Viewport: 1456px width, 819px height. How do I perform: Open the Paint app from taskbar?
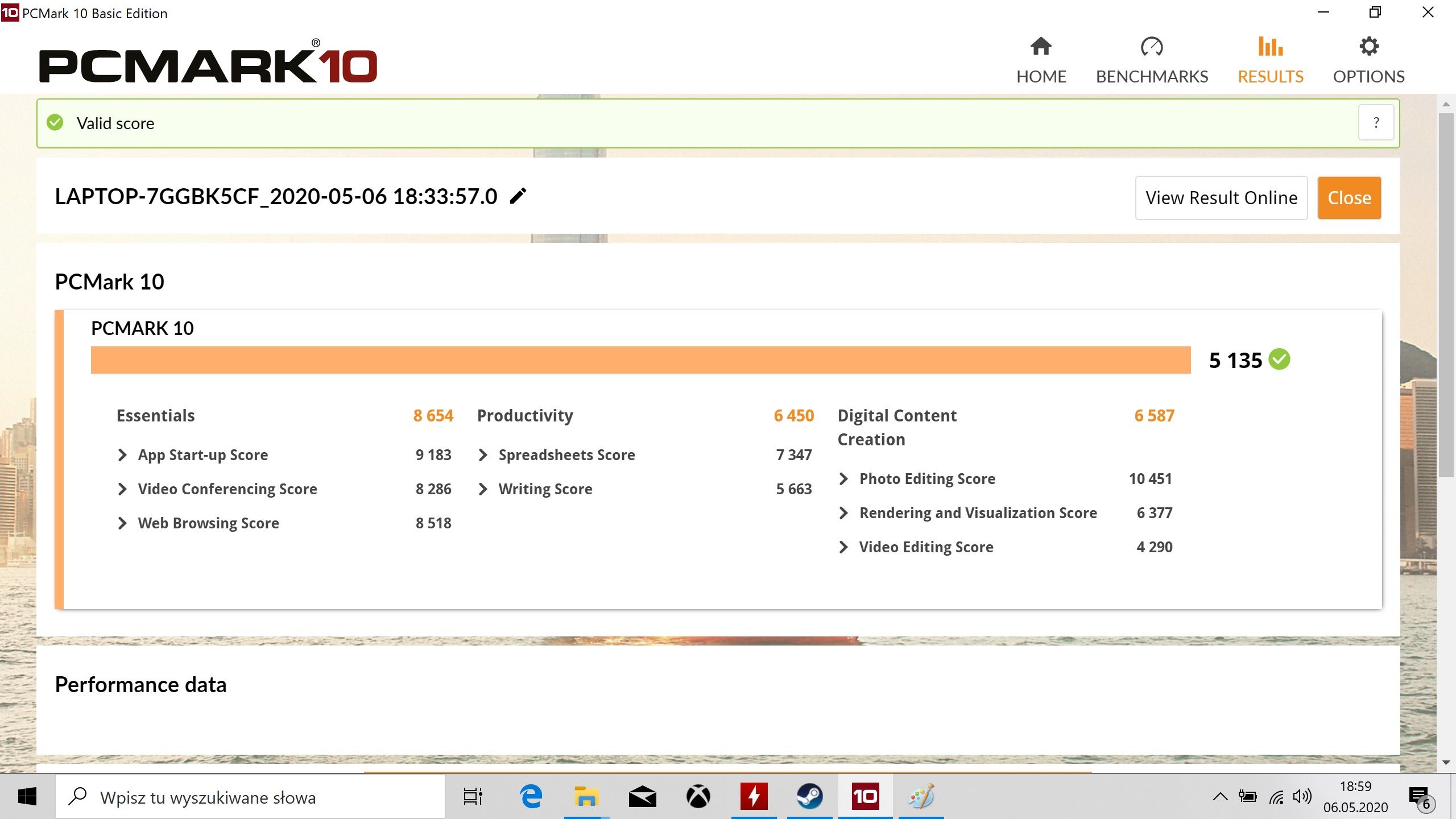921,796
